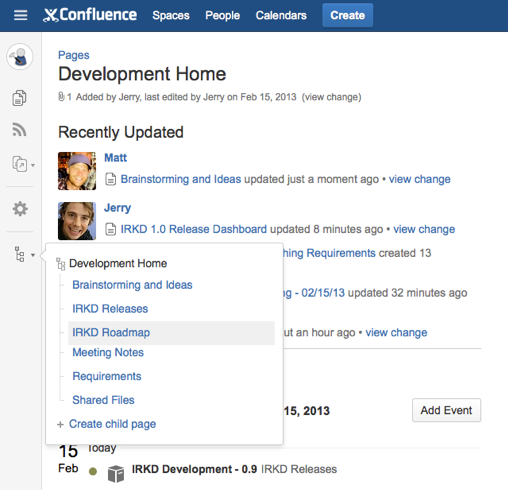Select Meeting Notes in page tree
This screenshot has width=508, height=490.
point(108,352)
